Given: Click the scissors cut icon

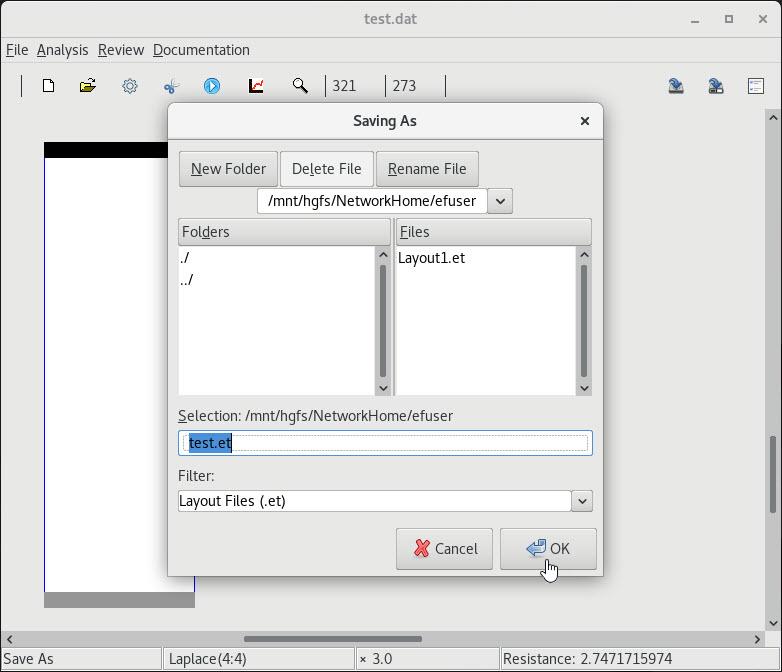Looking at the screenshot, I should pos(171,86).
